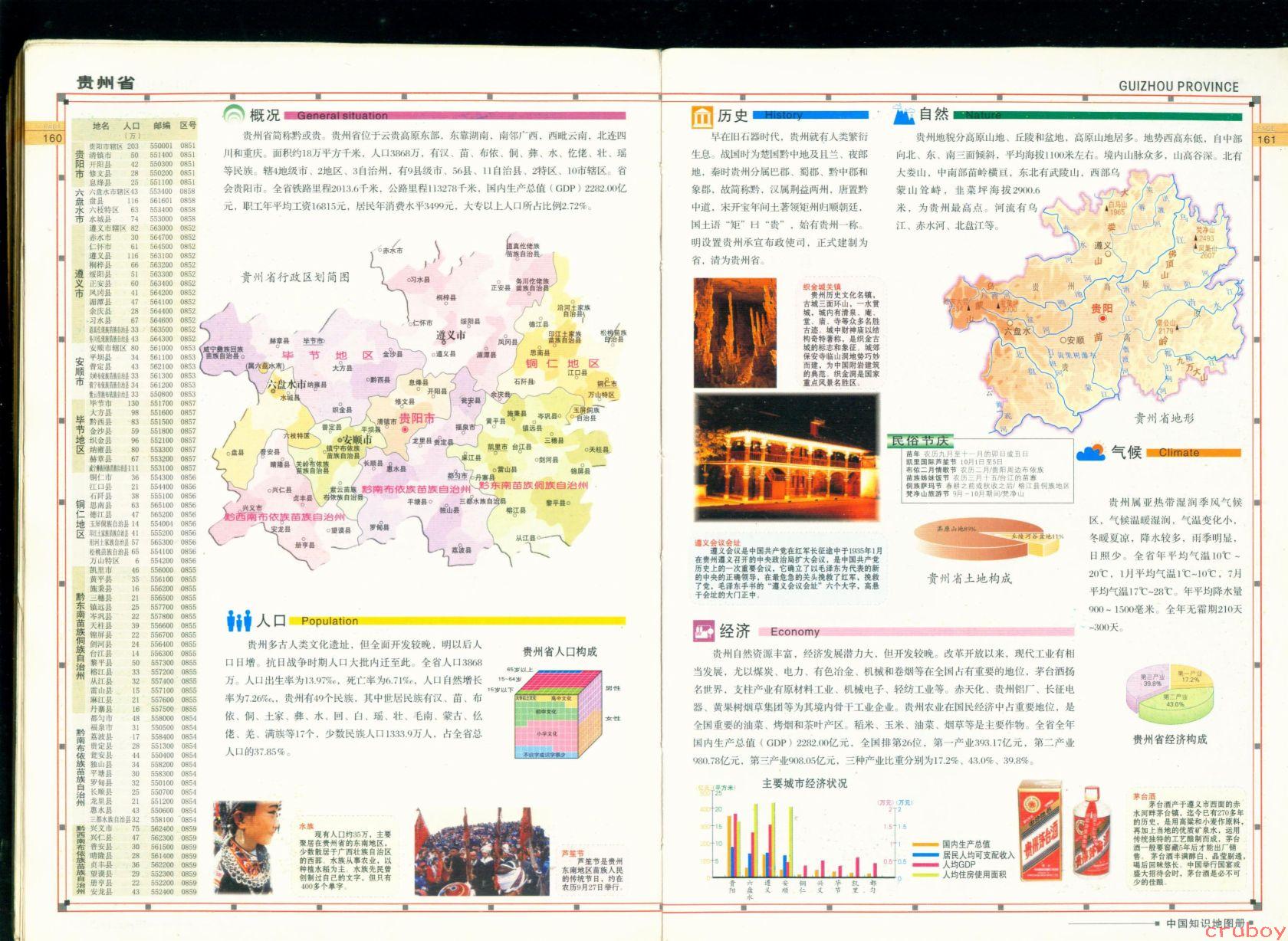This screenshot has height=941, width=1288.
Task: Click the Nature heading bar
Action: [1098, 115]
